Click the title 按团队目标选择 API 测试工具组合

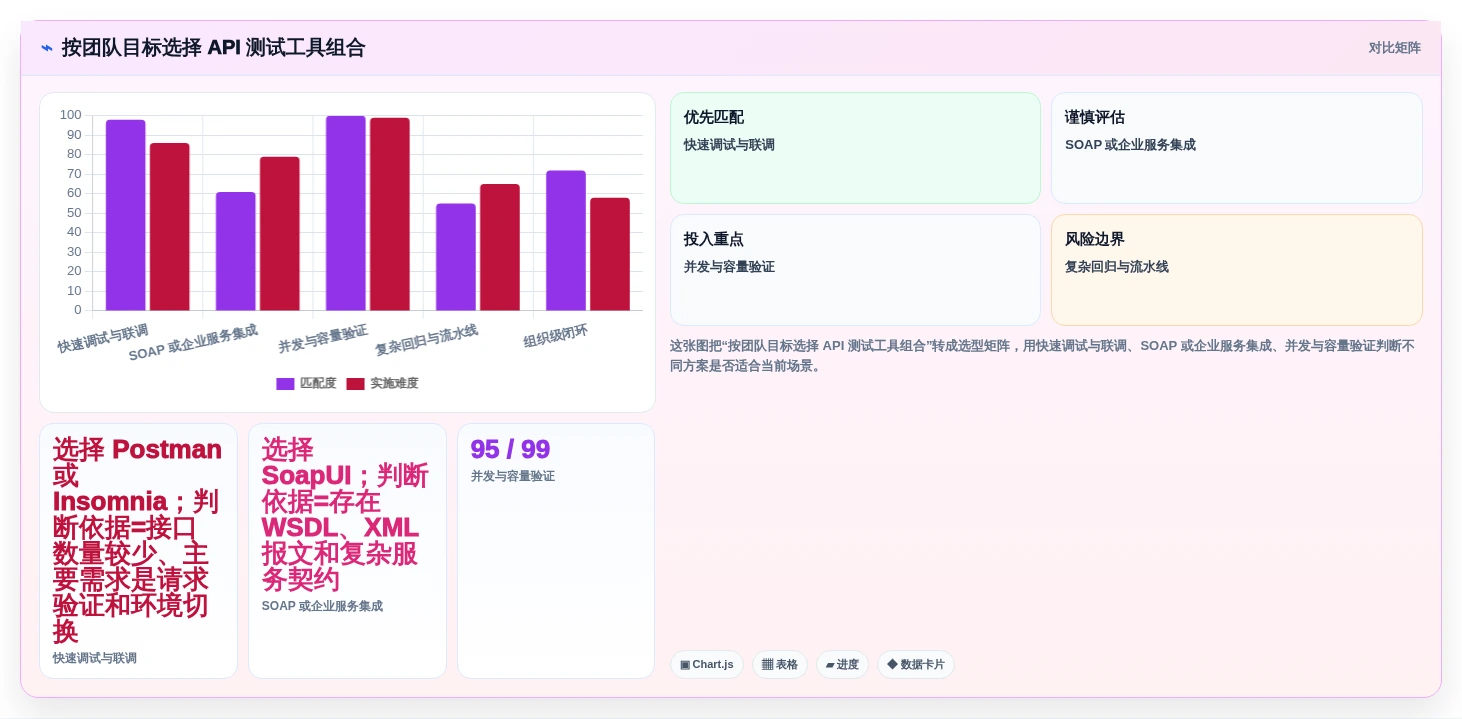click(x=213, y=48)
